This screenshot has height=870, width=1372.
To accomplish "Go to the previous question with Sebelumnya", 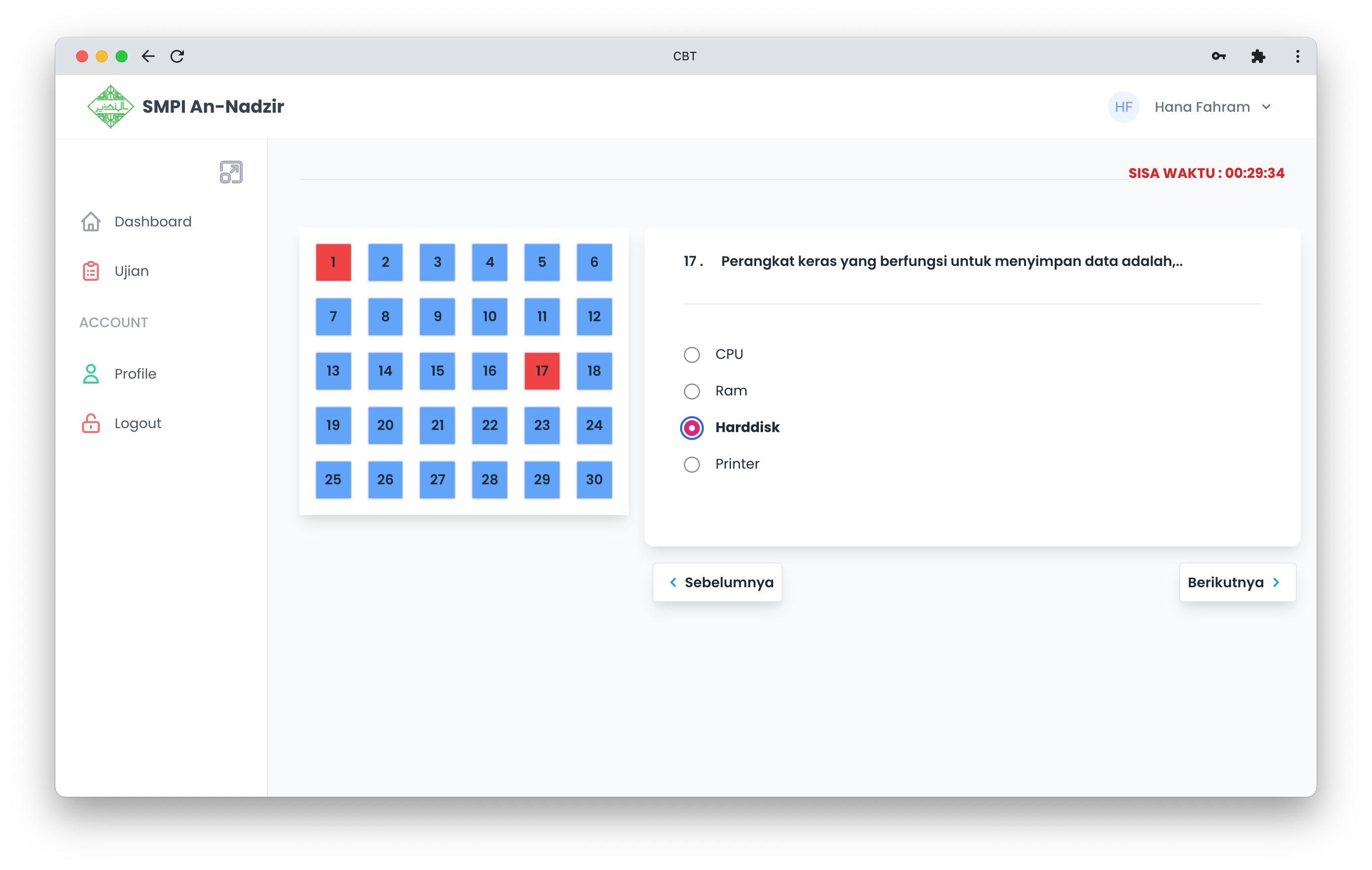I will 717,582.
